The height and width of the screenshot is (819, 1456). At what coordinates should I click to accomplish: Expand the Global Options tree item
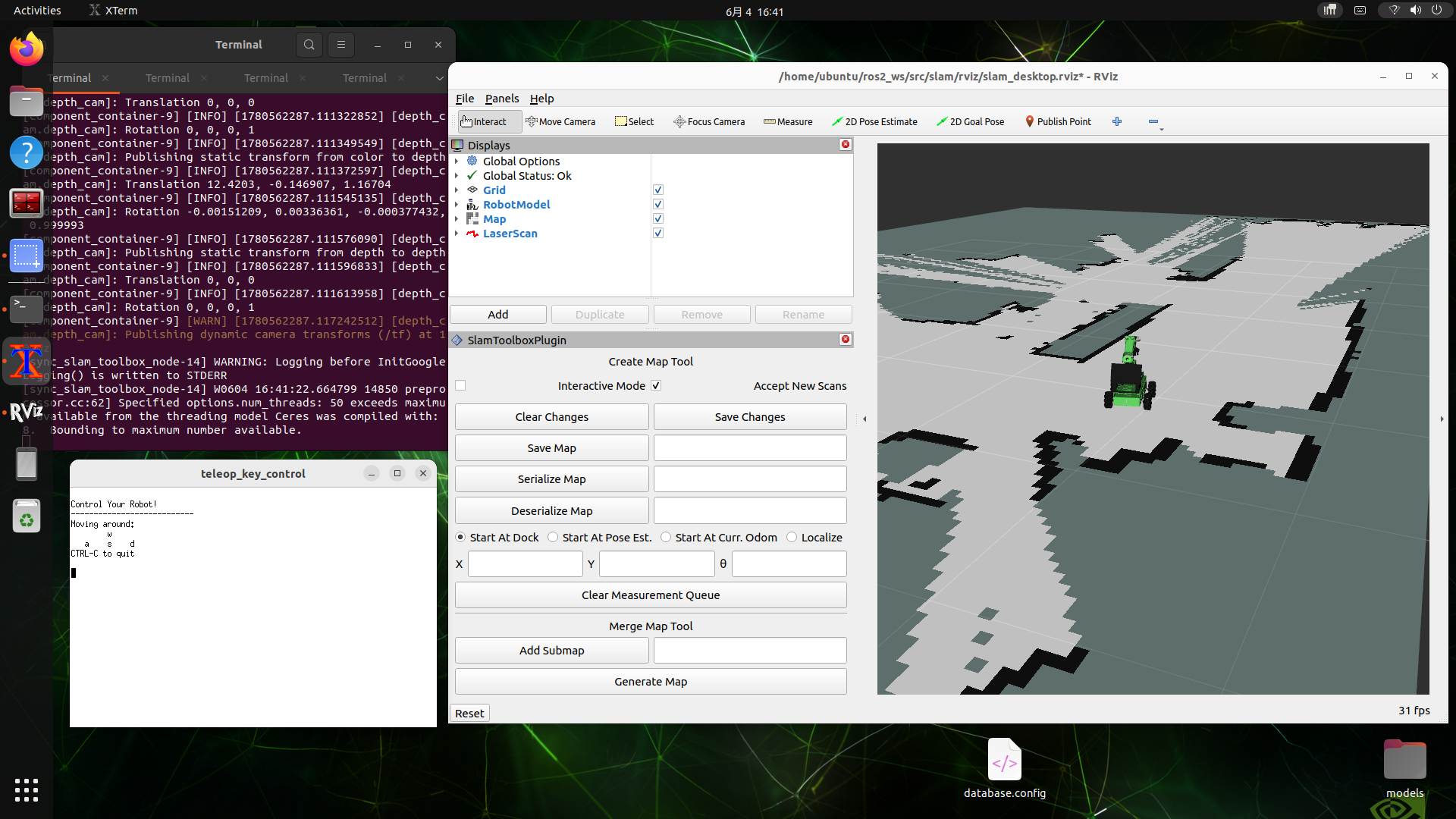point(457,161)
